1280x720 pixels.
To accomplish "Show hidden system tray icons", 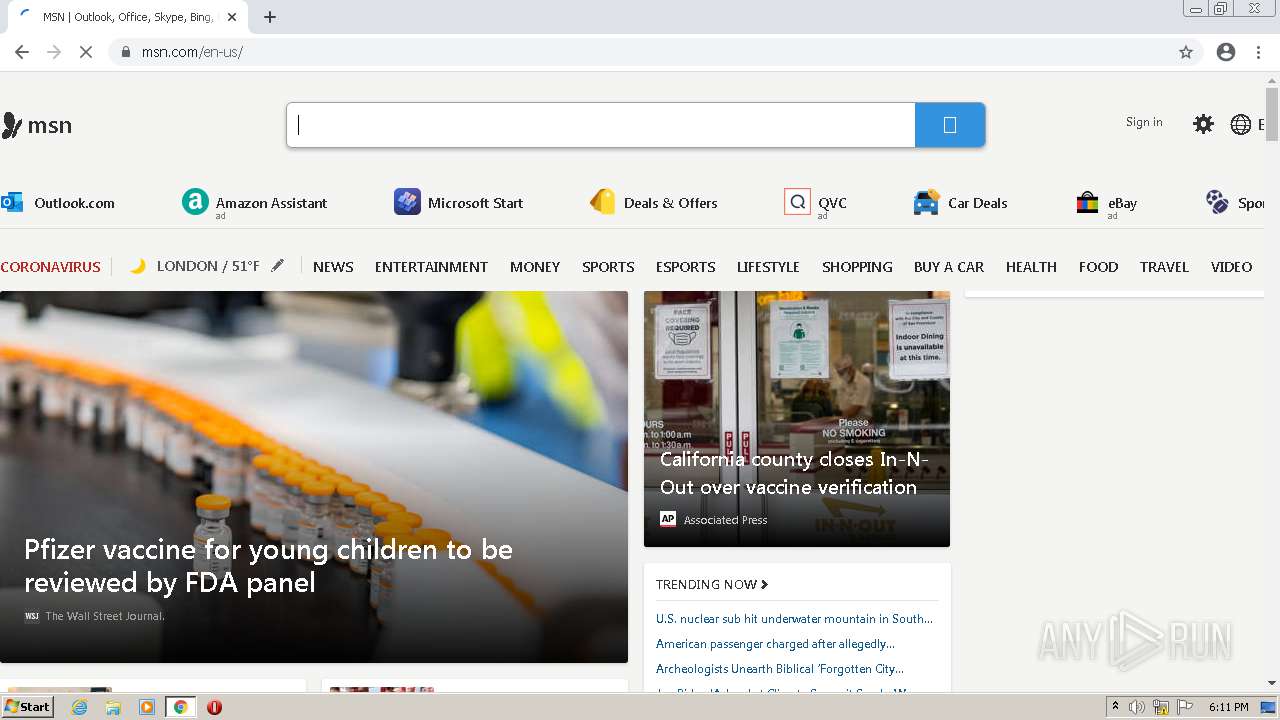I will click(1115, 707).
